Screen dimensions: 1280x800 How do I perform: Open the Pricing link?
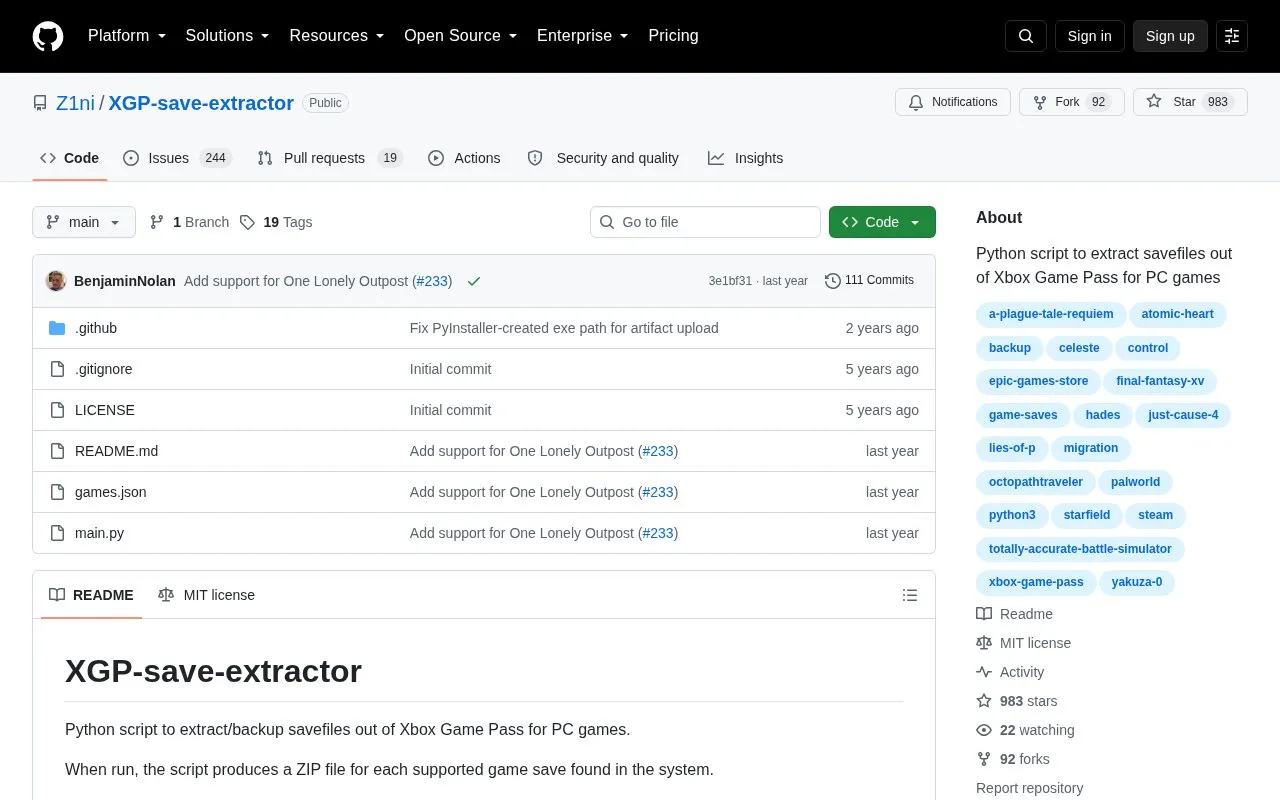tap(673, 36)
